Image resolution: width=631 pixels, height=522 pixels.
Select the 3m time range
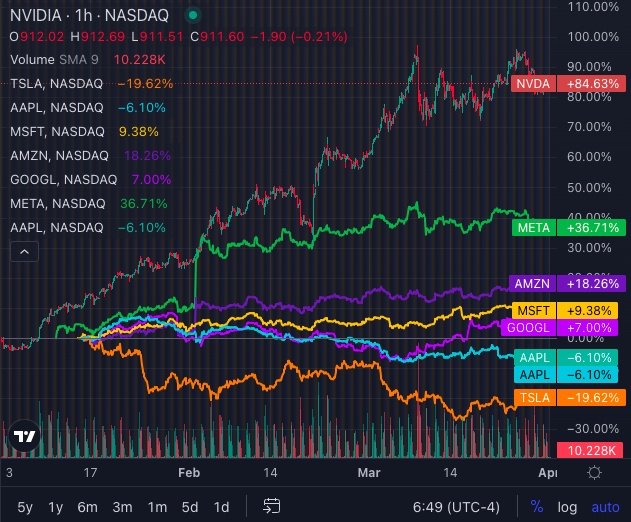(x=122, y=506)
